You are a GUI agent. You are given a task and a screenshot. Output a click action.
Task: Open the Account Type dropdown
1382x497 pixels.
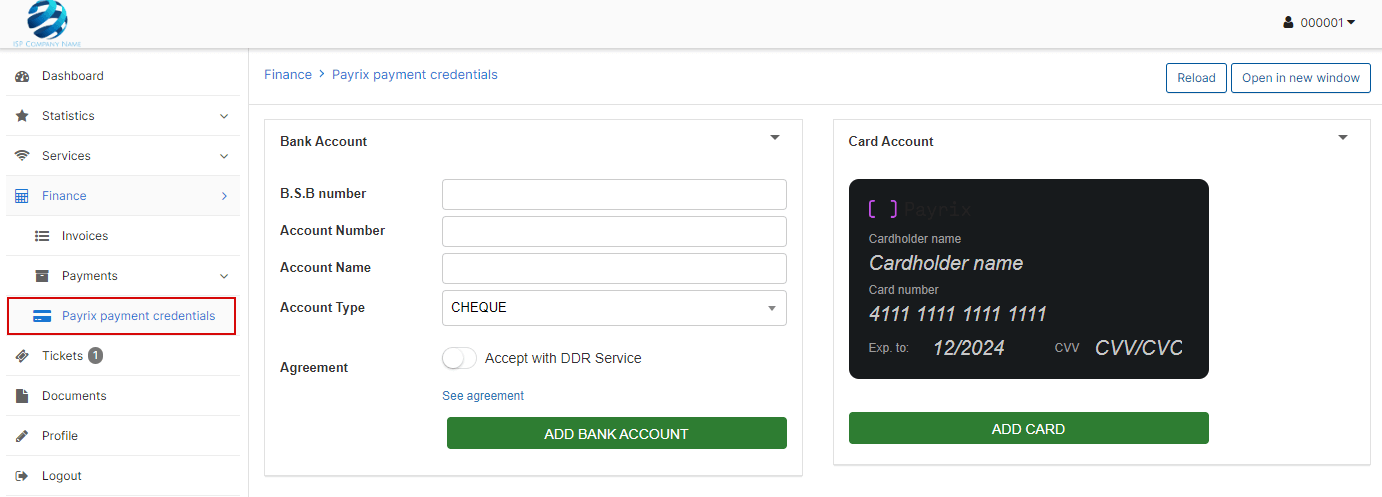pyautogui.click(x=614, y=308)
